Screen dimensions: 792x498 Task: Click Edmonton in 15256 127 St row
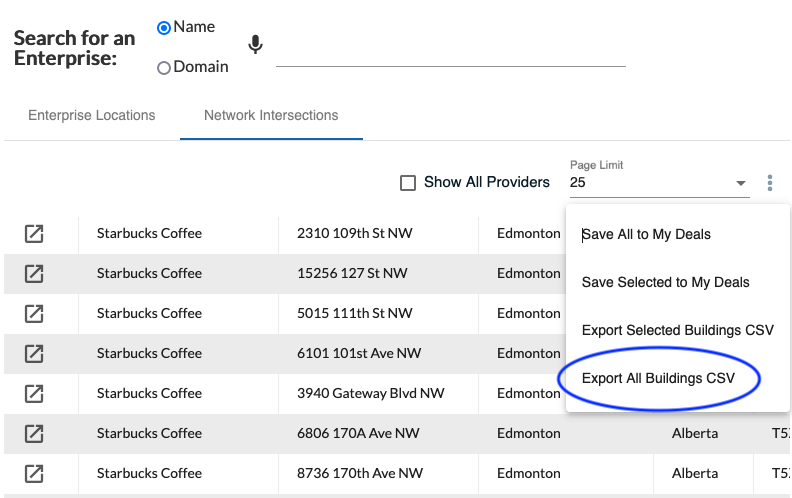click(529, 273)
